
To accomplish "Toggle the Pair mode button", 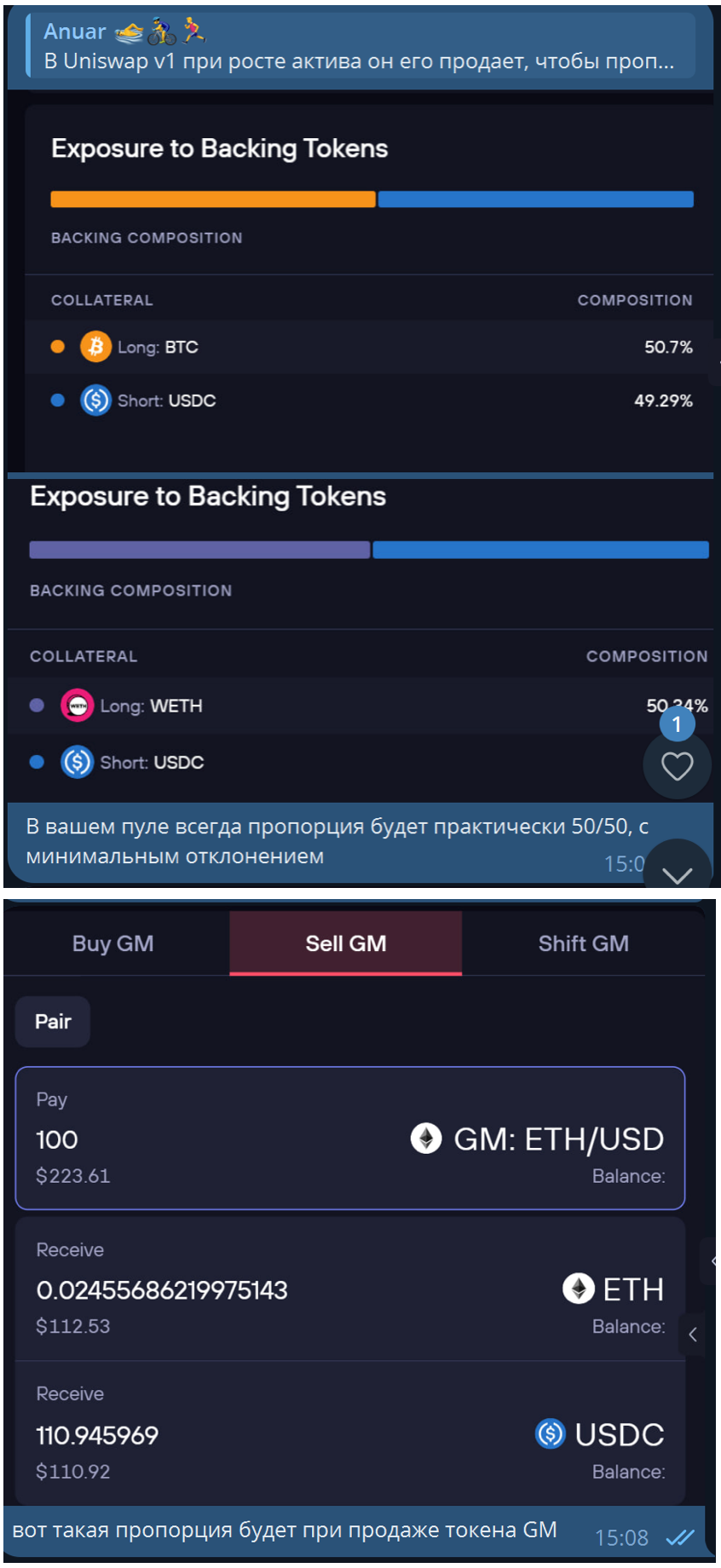I will click(x=53, y=1021).
